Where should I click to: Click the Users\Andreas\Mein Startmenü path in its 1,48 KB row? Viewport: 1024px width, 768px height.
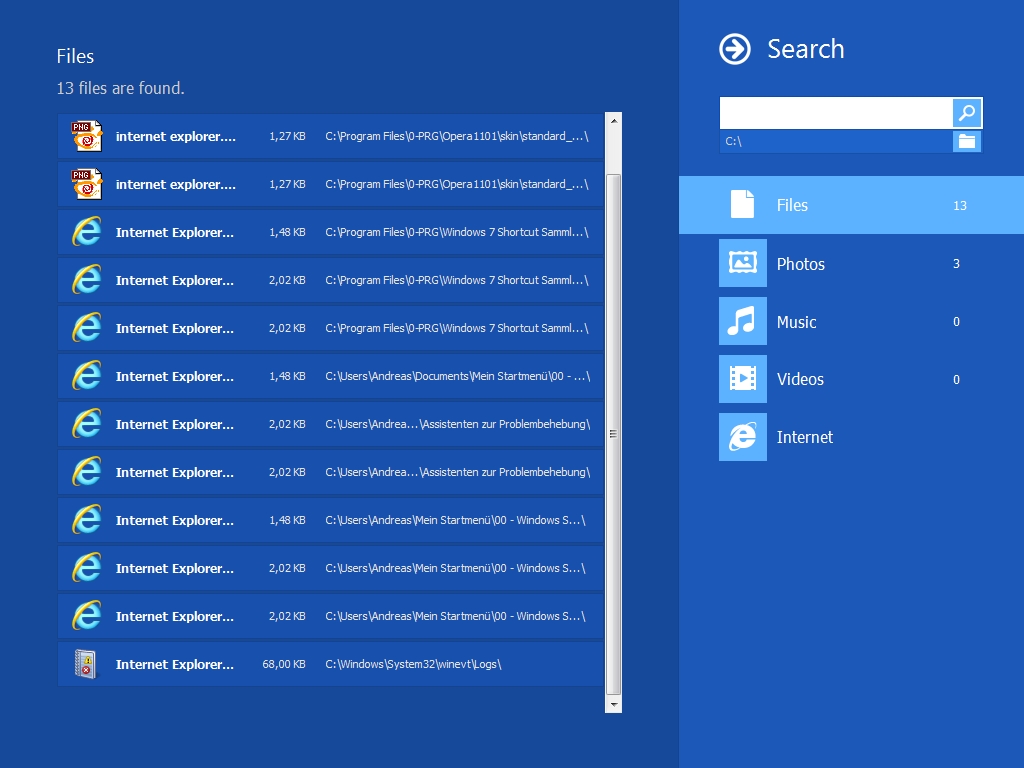point(455,520)
